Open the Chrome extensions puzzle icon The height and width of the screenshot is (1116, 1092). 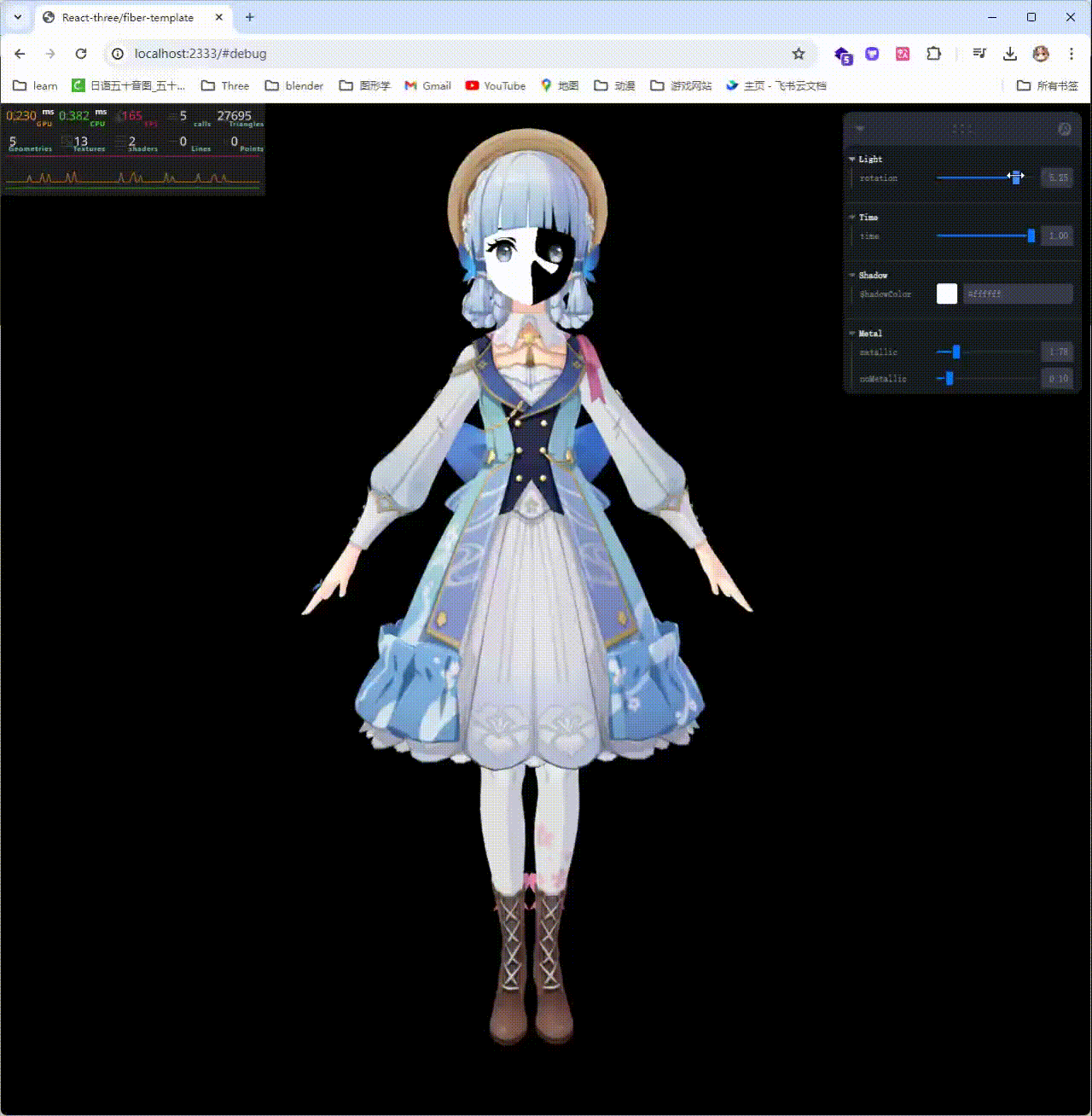point(933,53)
